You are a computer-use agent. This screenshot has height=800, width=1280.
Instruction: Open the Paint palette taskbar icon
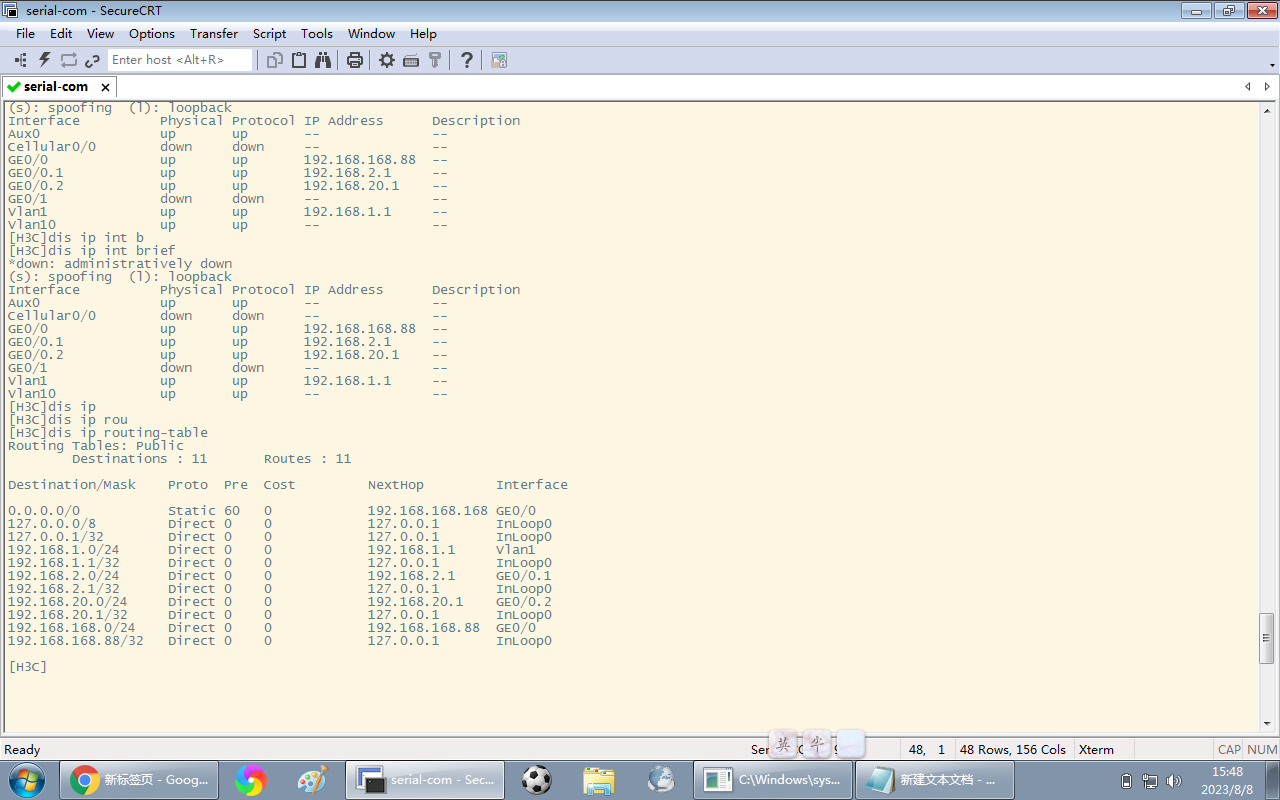tap(313, 780)
